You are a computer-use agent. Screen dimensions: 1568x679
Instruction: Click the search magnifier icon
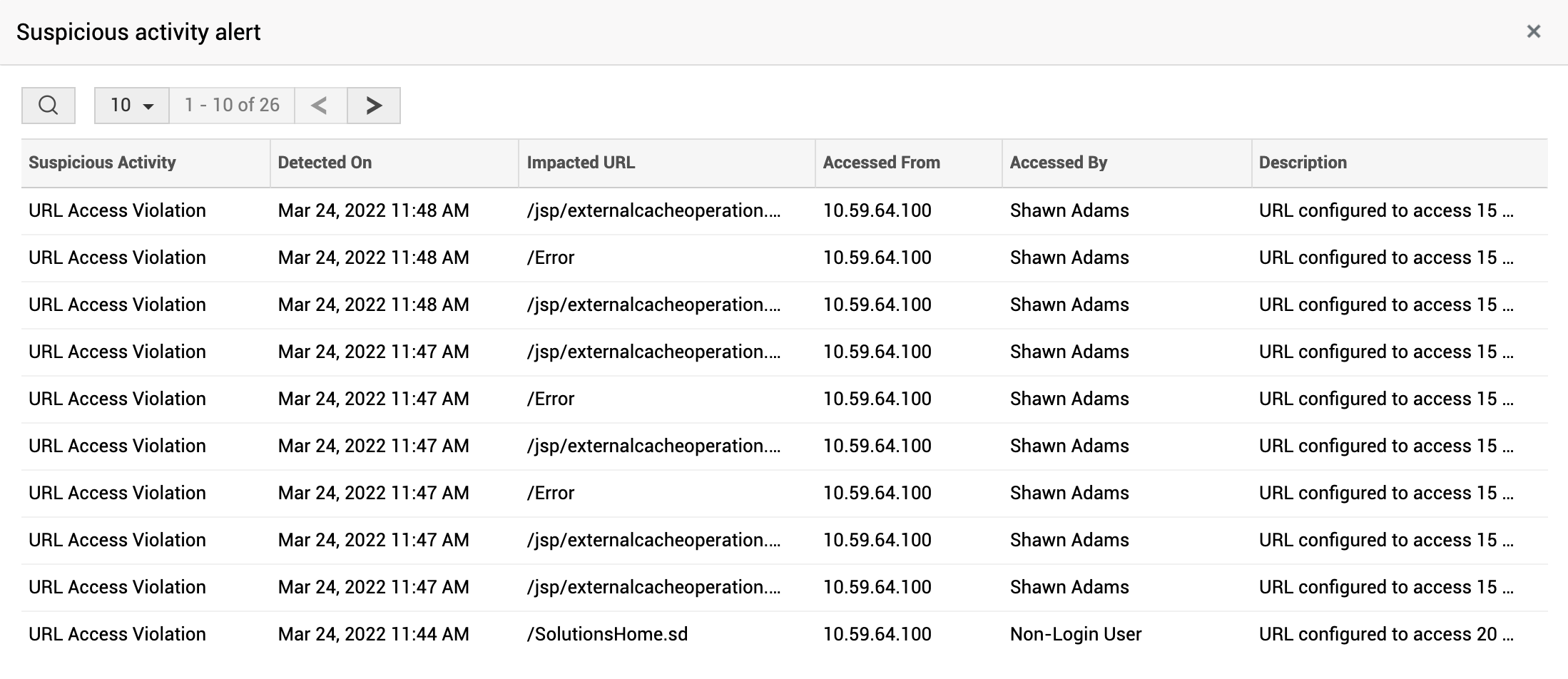pos(49,106)
